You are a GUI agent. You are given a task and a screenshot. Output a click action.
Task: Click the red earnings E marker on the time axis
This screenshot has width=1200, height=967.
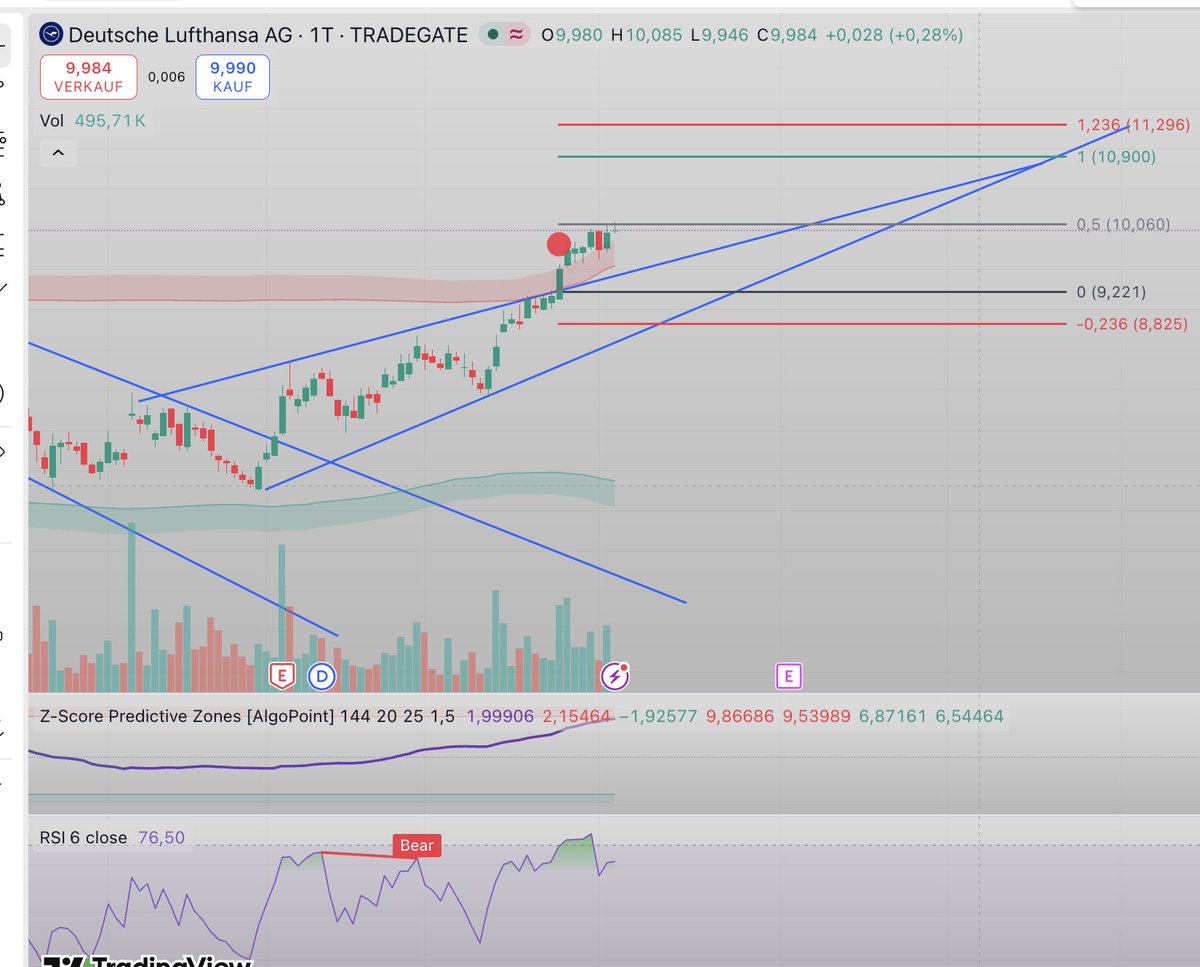click(282, 676)
